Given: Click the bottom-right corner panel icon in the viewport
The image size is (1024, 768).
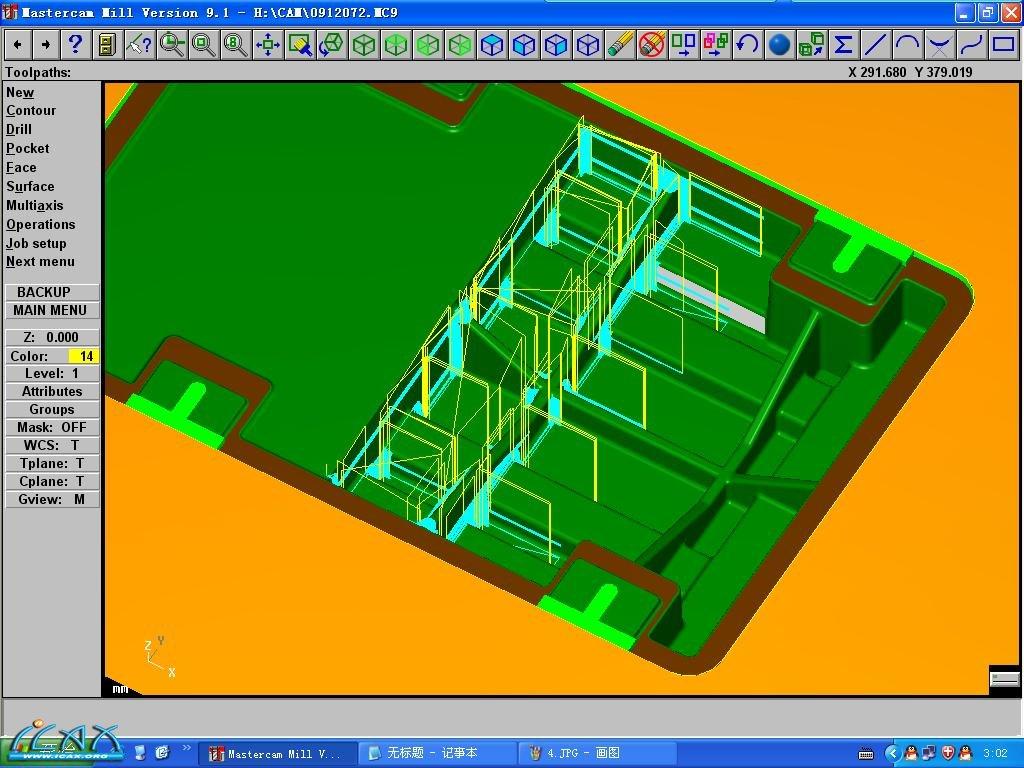Looking at the screenshot, I should (1004, 679).
